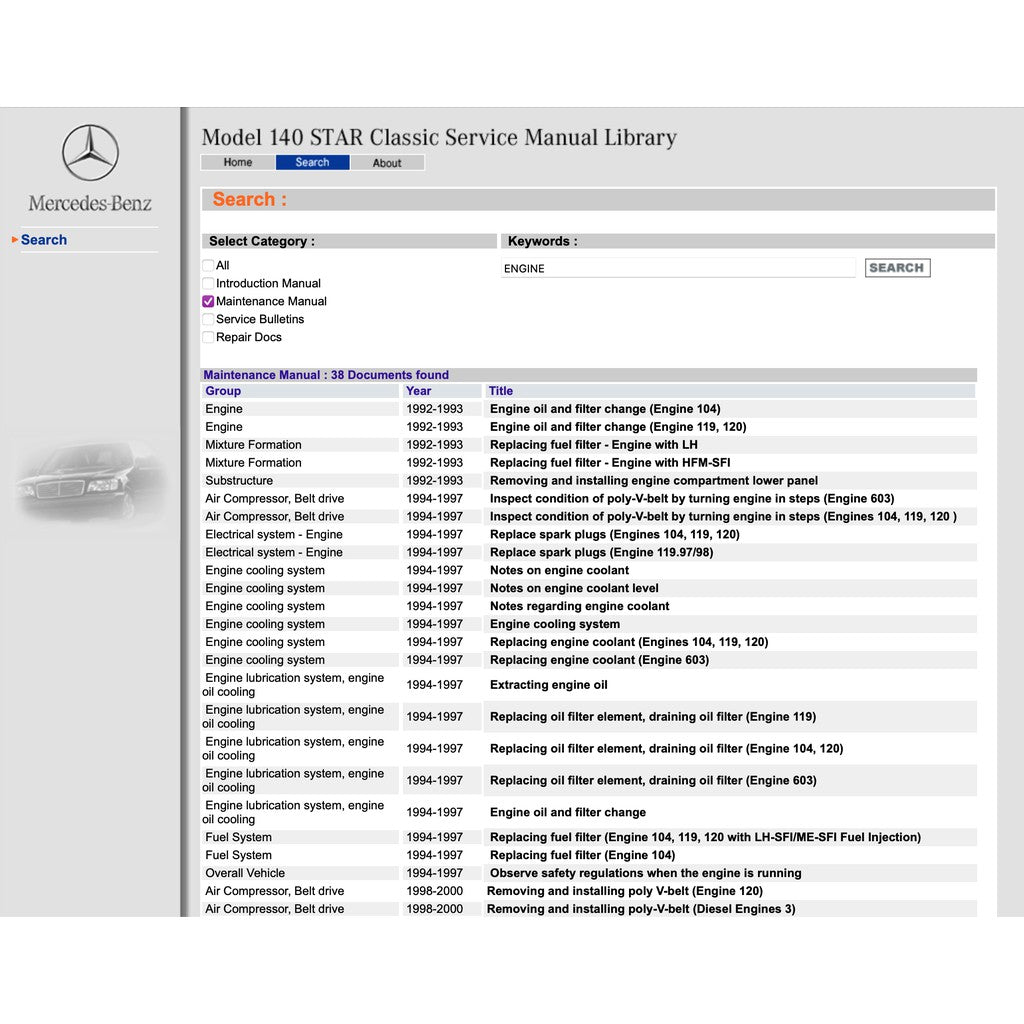Switch to the Home tab

(237, 162)
